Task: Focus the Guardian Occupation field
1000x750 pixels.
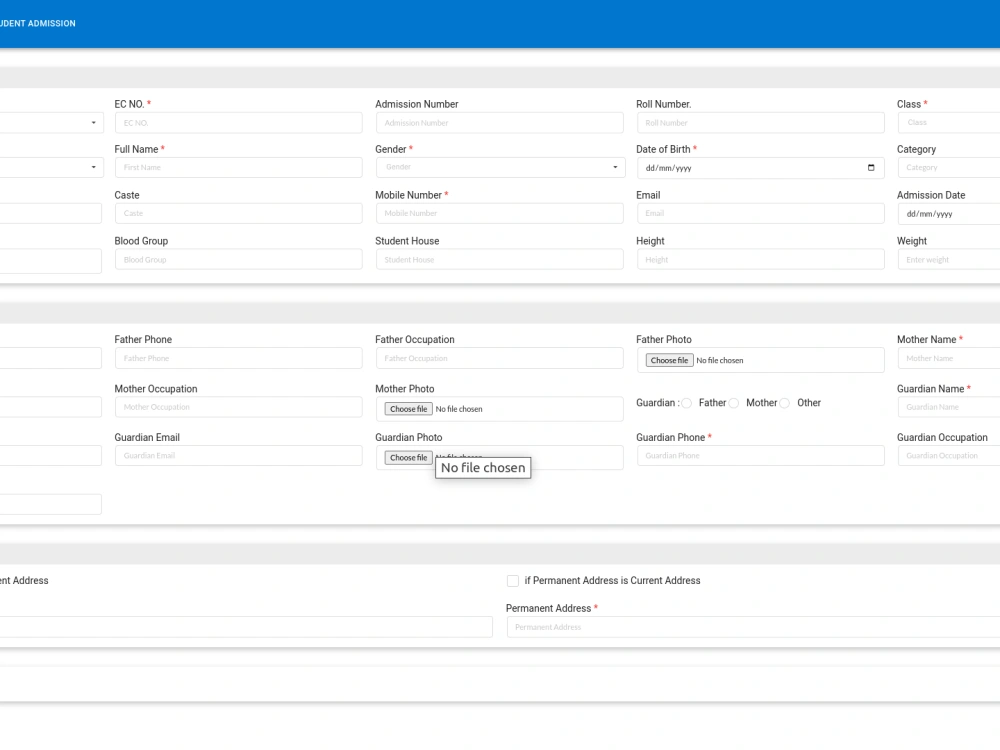Action: click(949, 455)
